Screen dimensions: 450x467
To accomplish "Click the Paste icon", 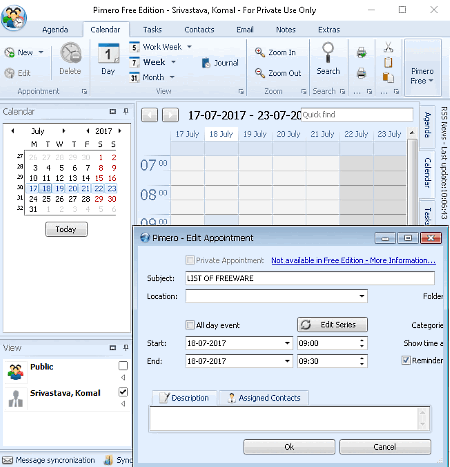I will pos(388,77).
